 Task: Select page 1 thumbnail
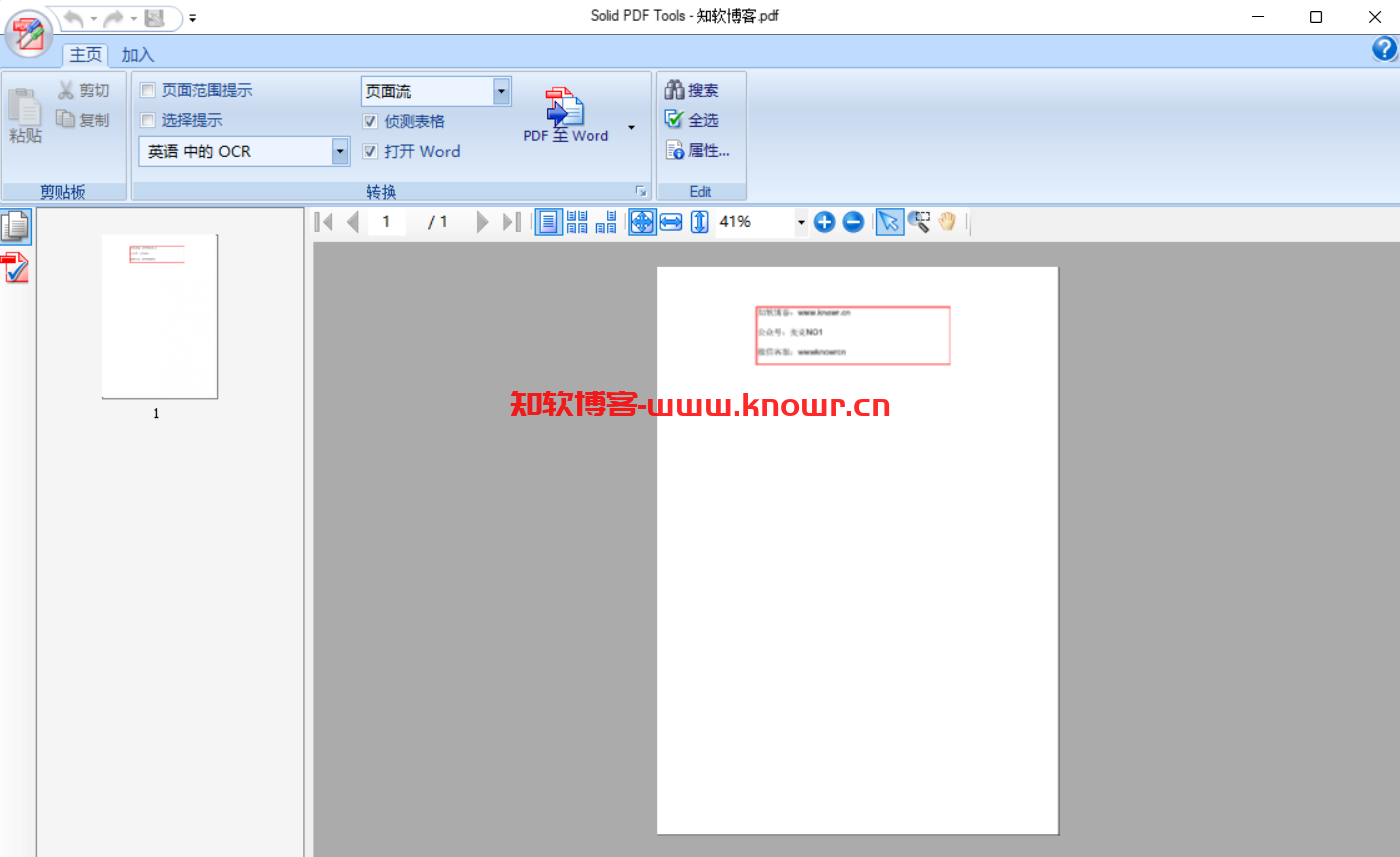point(159,316)
